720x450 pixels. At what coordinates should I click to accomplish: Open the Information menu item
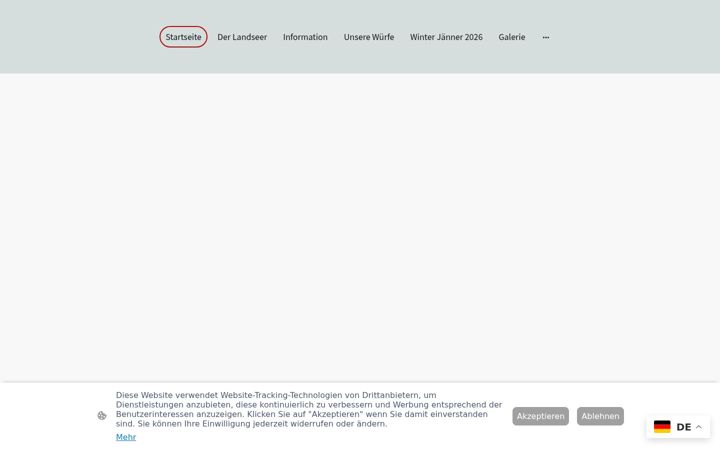pyautogui.click(x=305, y=37)
